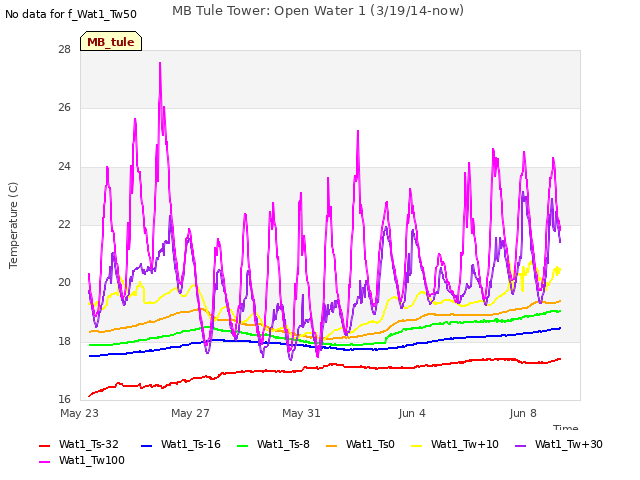Click the magenta Wat1_Tw100 legend color marker
The height and width of the screenshot is (480, 640).
(x=44, y=462)
